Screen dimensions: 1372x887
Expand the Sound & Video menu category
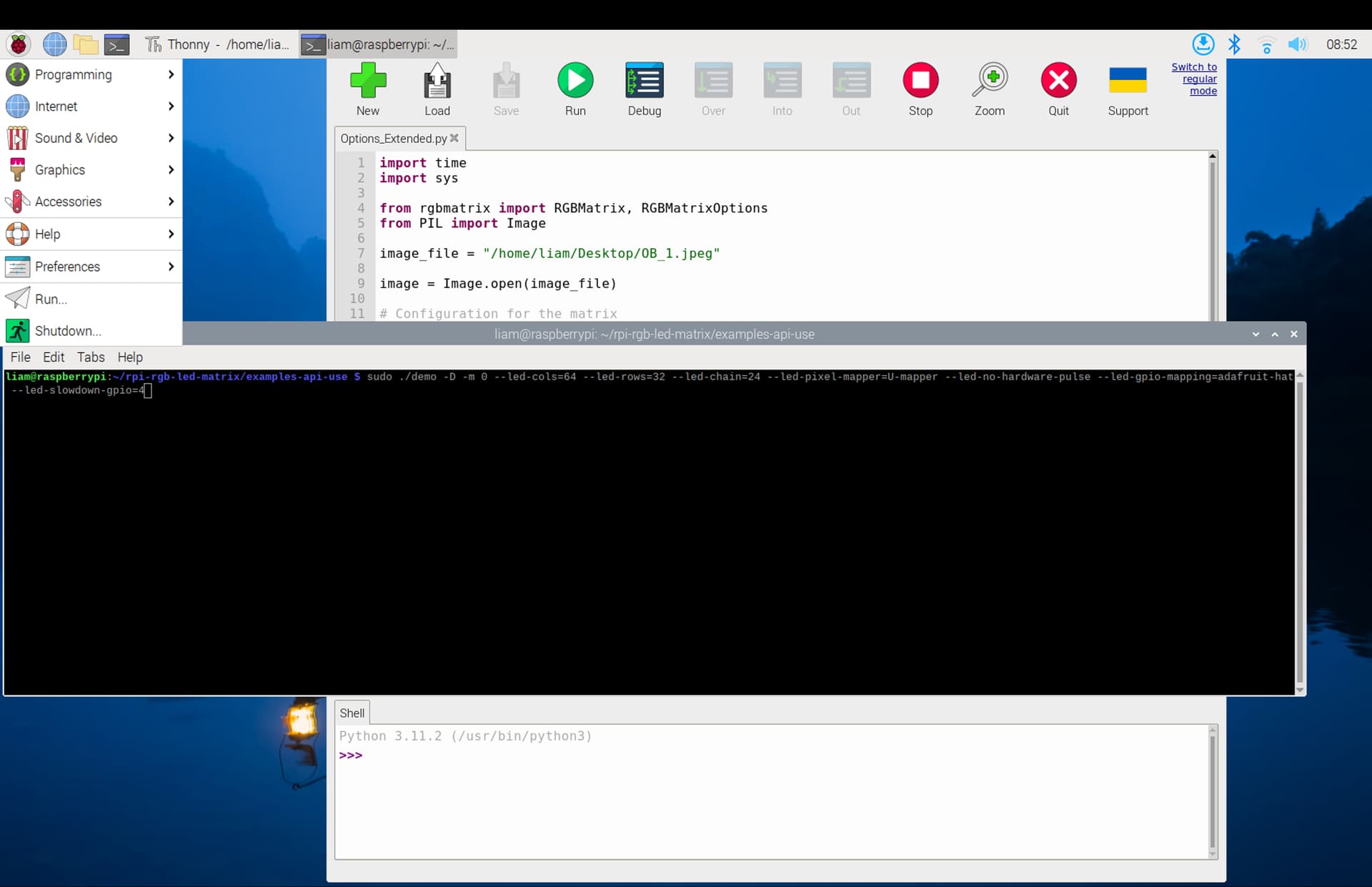(x=91, y=138)
